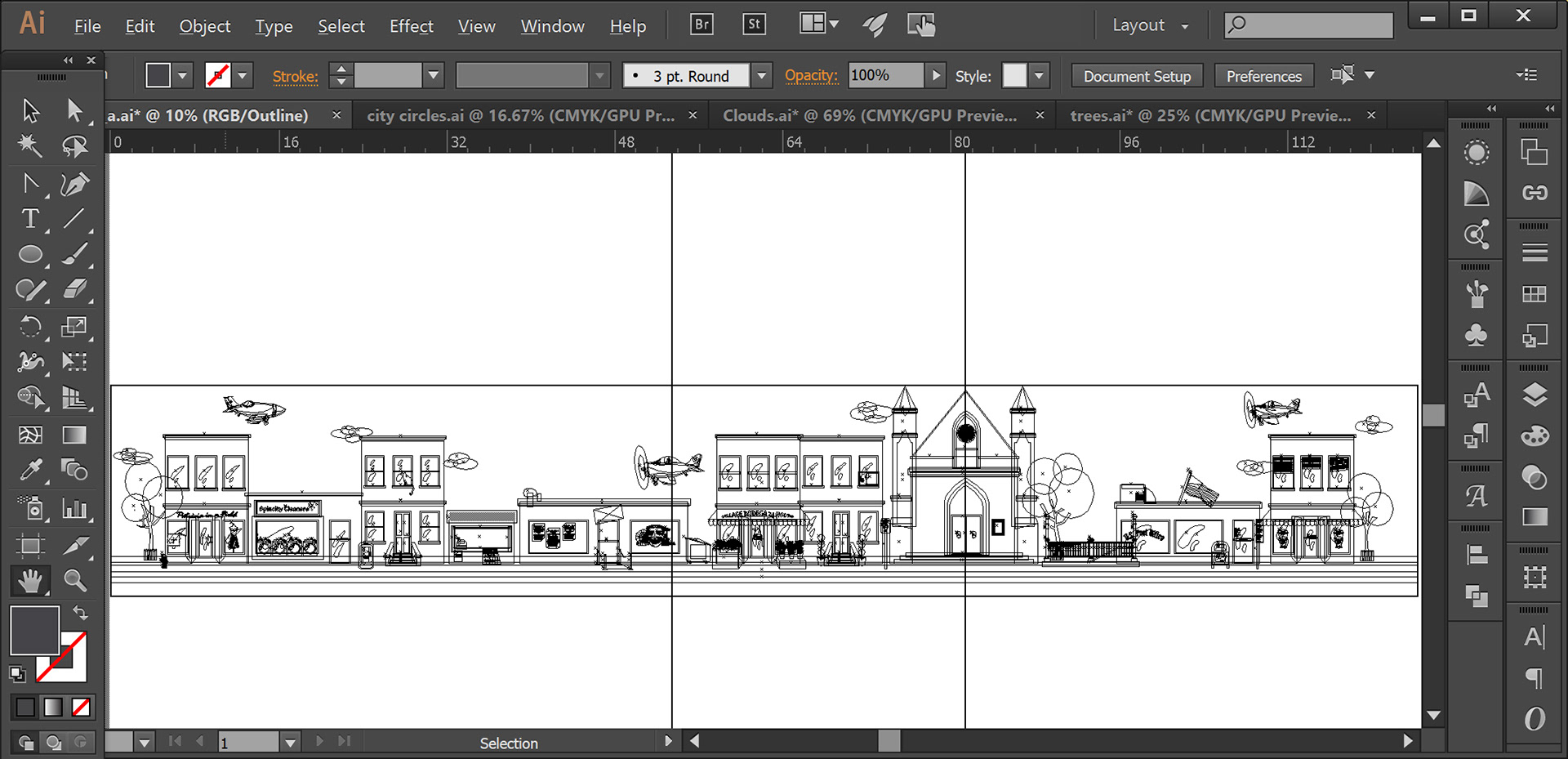
Task: Open the Layout workspace dropdown
Action: [x=1150, y=25]
